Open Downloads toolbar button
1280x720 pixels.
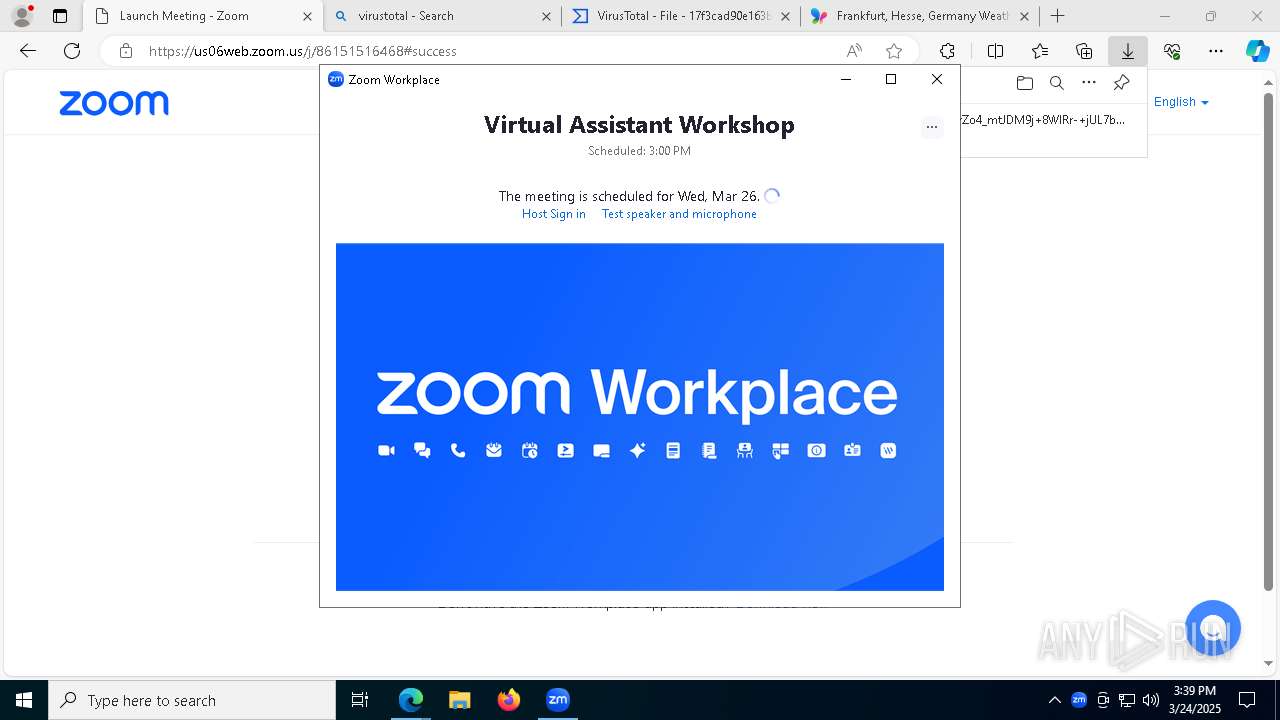pyautogui.click(x=1128, y=51)
